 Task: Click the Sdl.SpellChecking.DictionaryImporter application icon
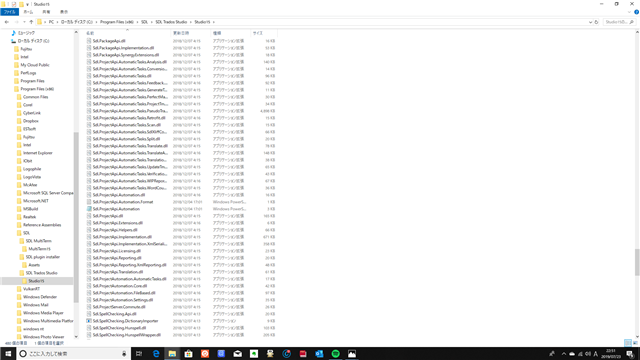pos(89,321)
